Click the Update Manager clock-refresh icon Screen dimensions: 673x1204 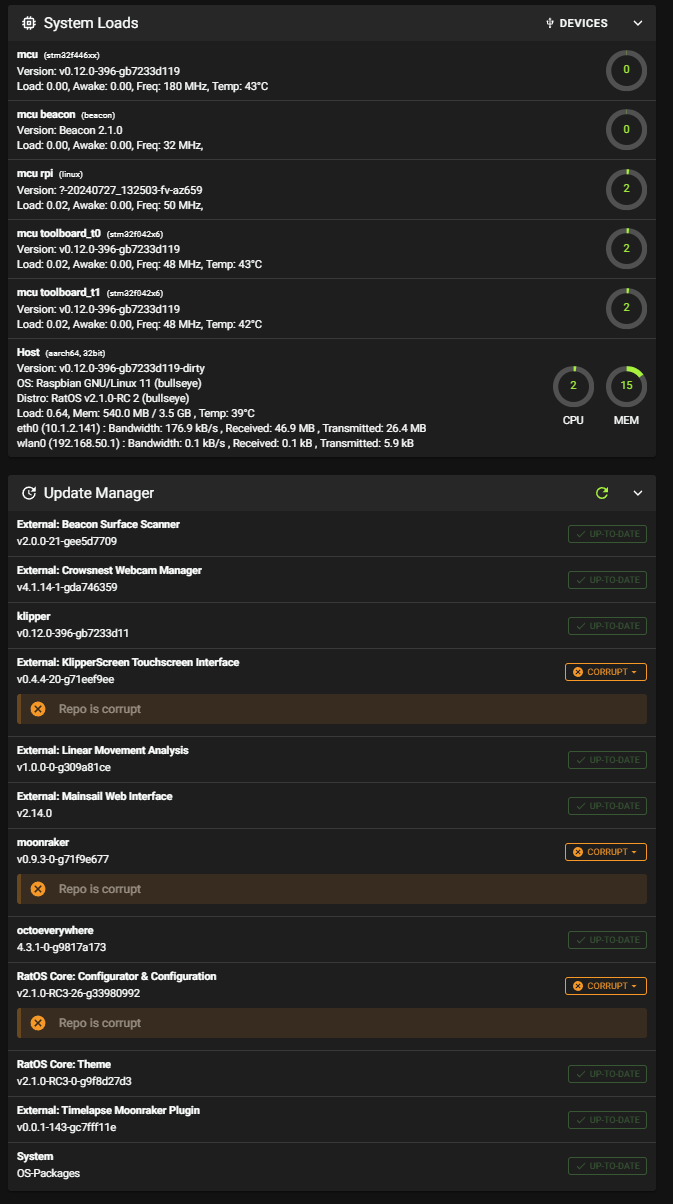point(29,493)
